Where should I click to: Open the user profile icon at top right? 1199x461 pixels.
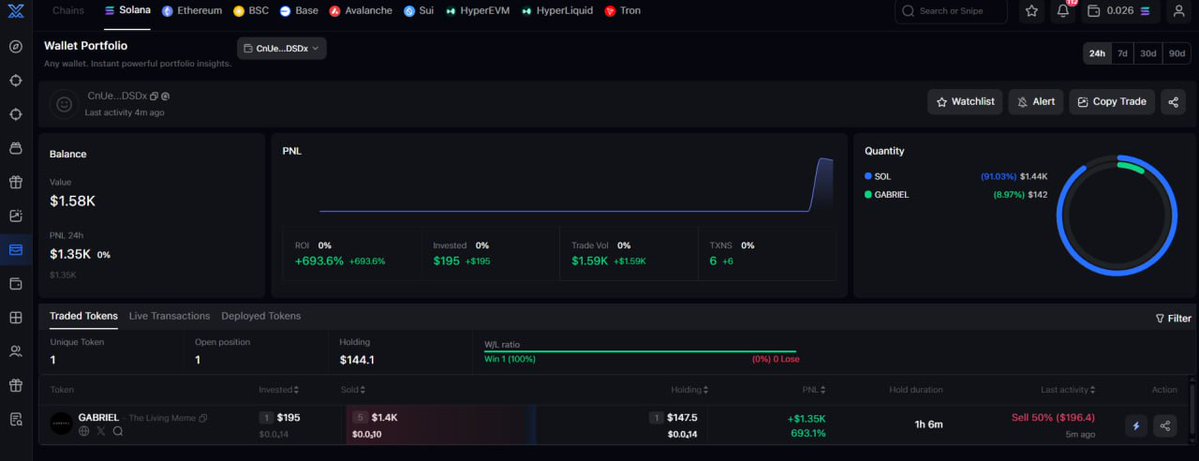tap(1178, 11)
